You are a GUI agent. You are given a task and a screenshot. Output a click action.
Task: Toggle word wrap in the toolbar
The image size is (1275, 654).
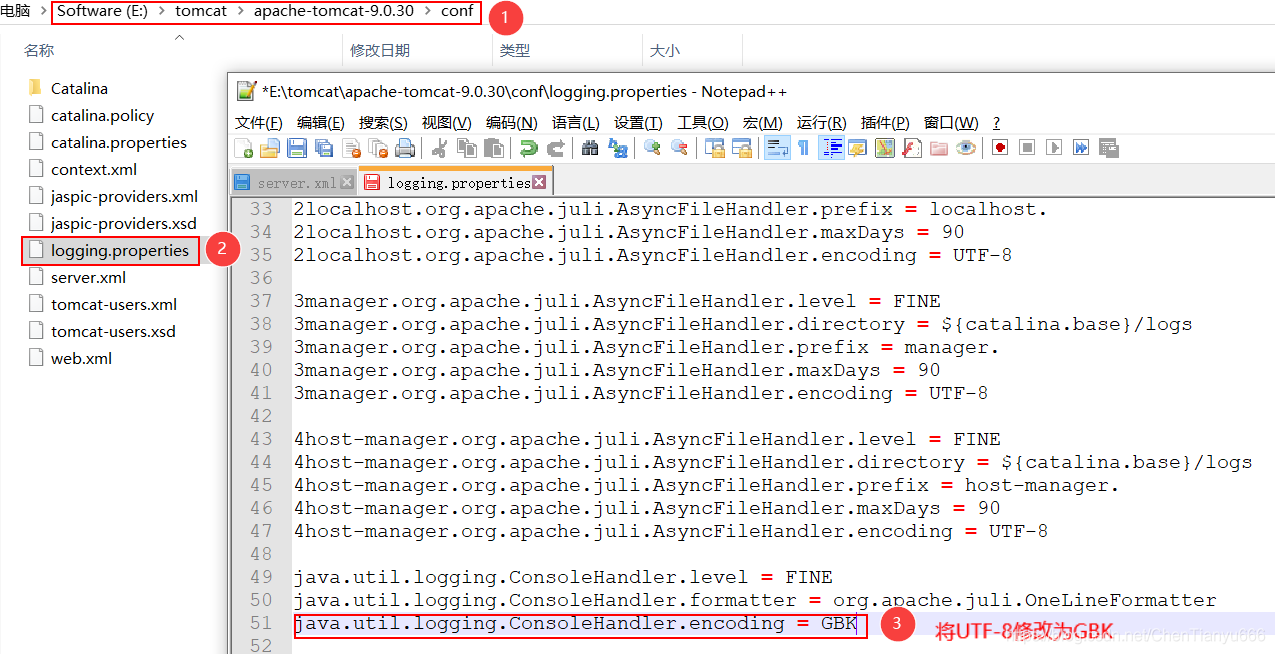[777, 148]
